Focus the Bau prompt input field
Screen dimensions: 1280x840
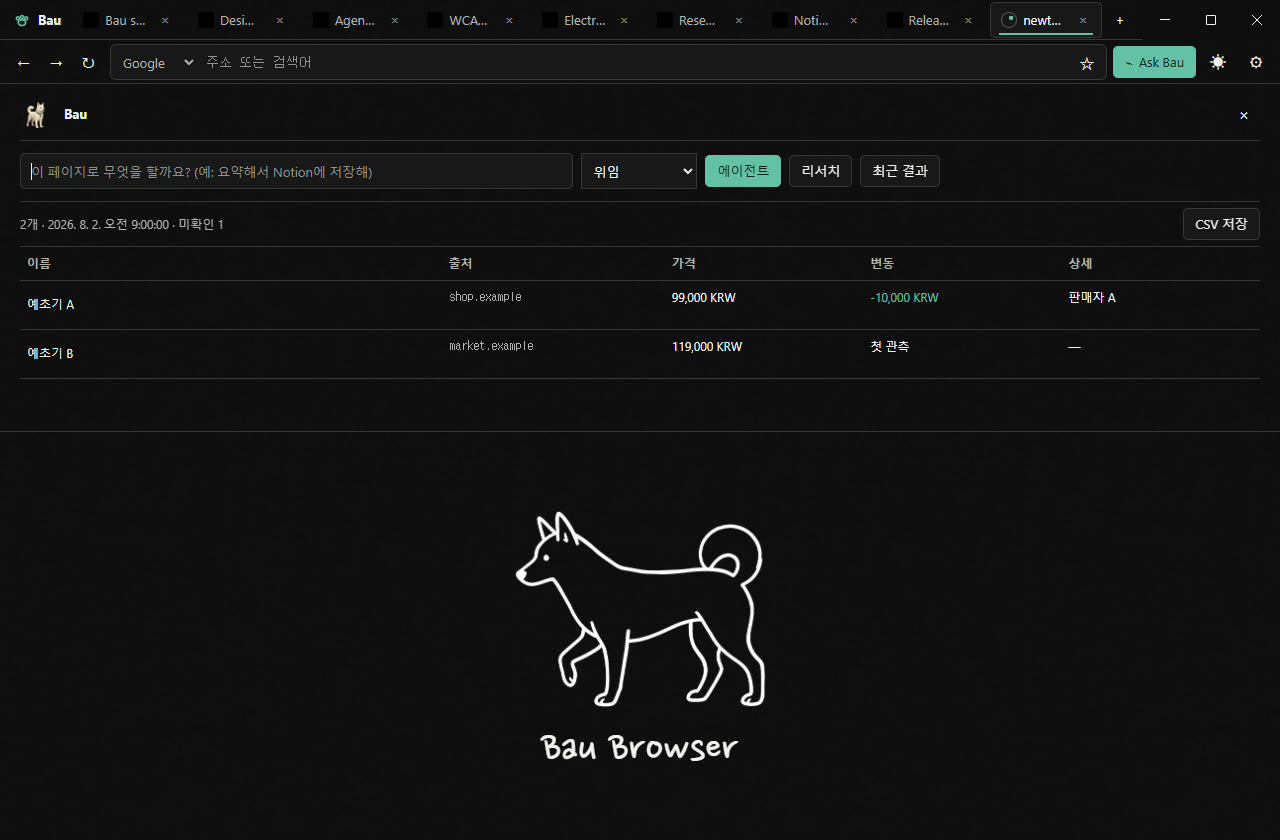[x=296, y=171]
